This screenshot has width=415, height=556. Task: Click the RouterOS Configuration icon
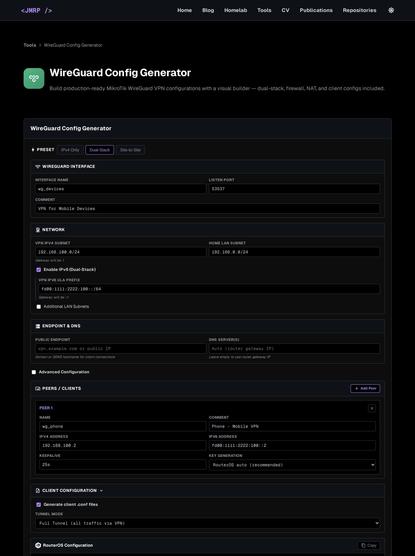[x=38, y=545]
